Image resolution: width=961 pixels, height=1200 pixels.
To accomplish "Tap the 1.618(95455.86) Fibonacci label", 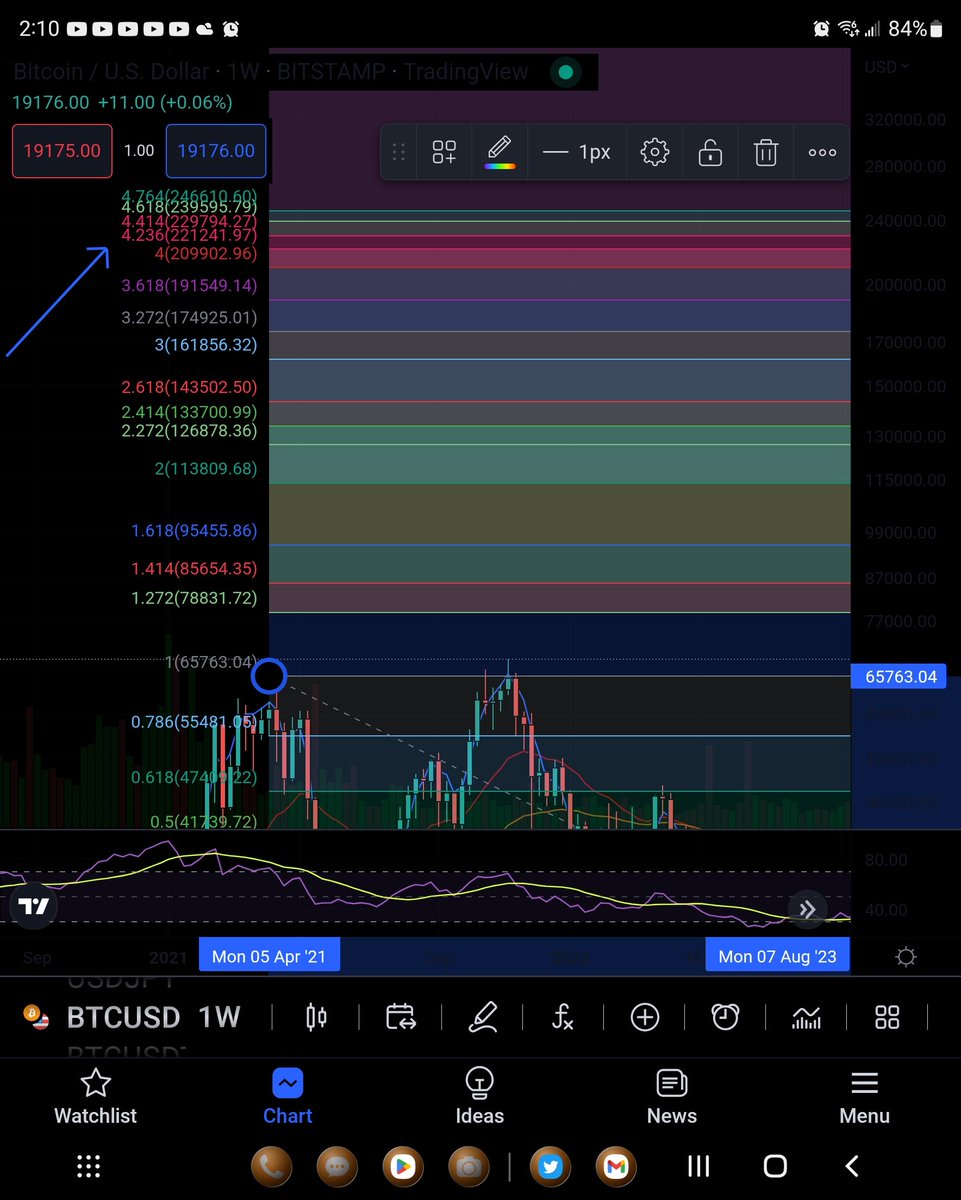I will (x=194, y=531).
